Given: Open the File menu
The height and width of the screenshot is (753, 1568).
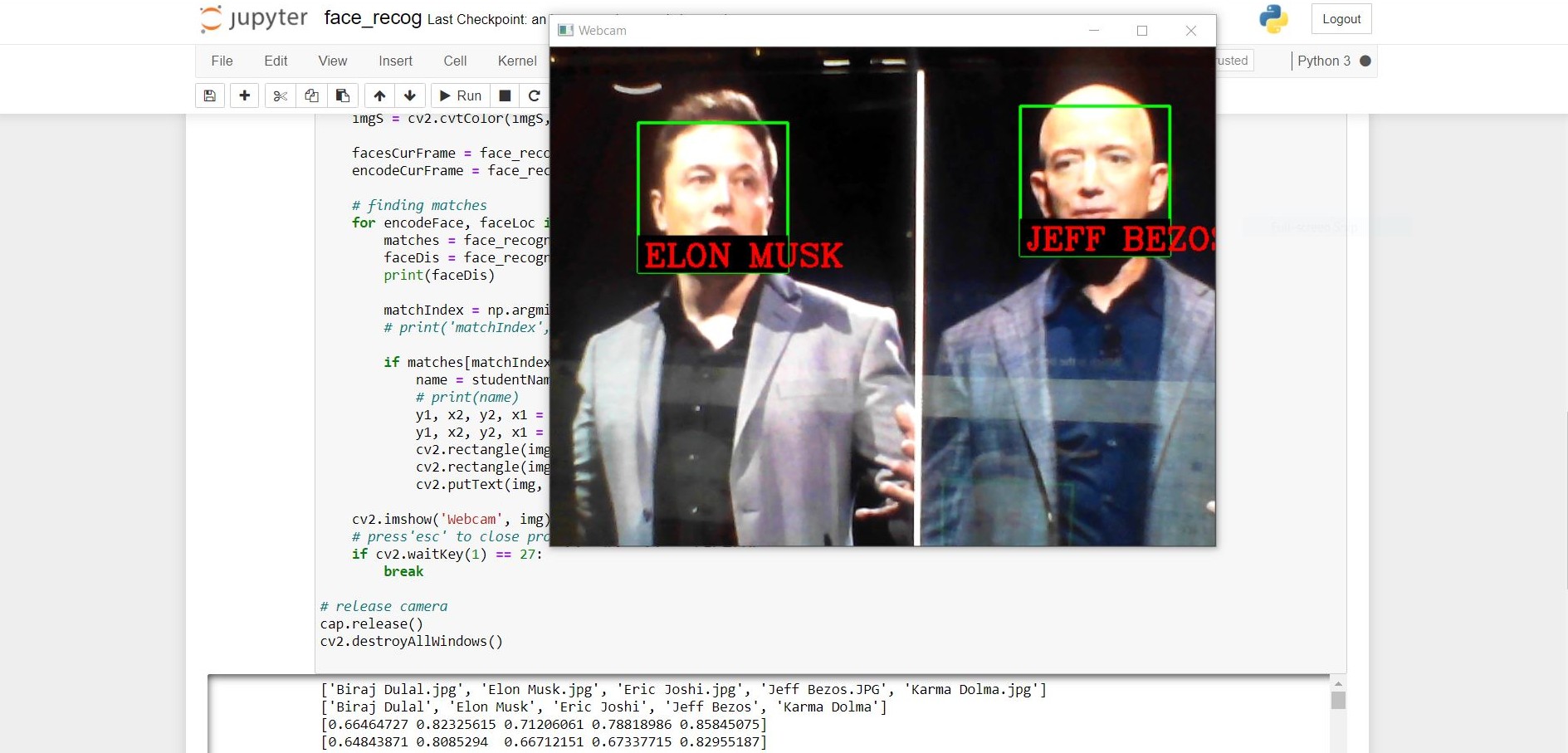Looking at the screenshot, I should 222,61.
